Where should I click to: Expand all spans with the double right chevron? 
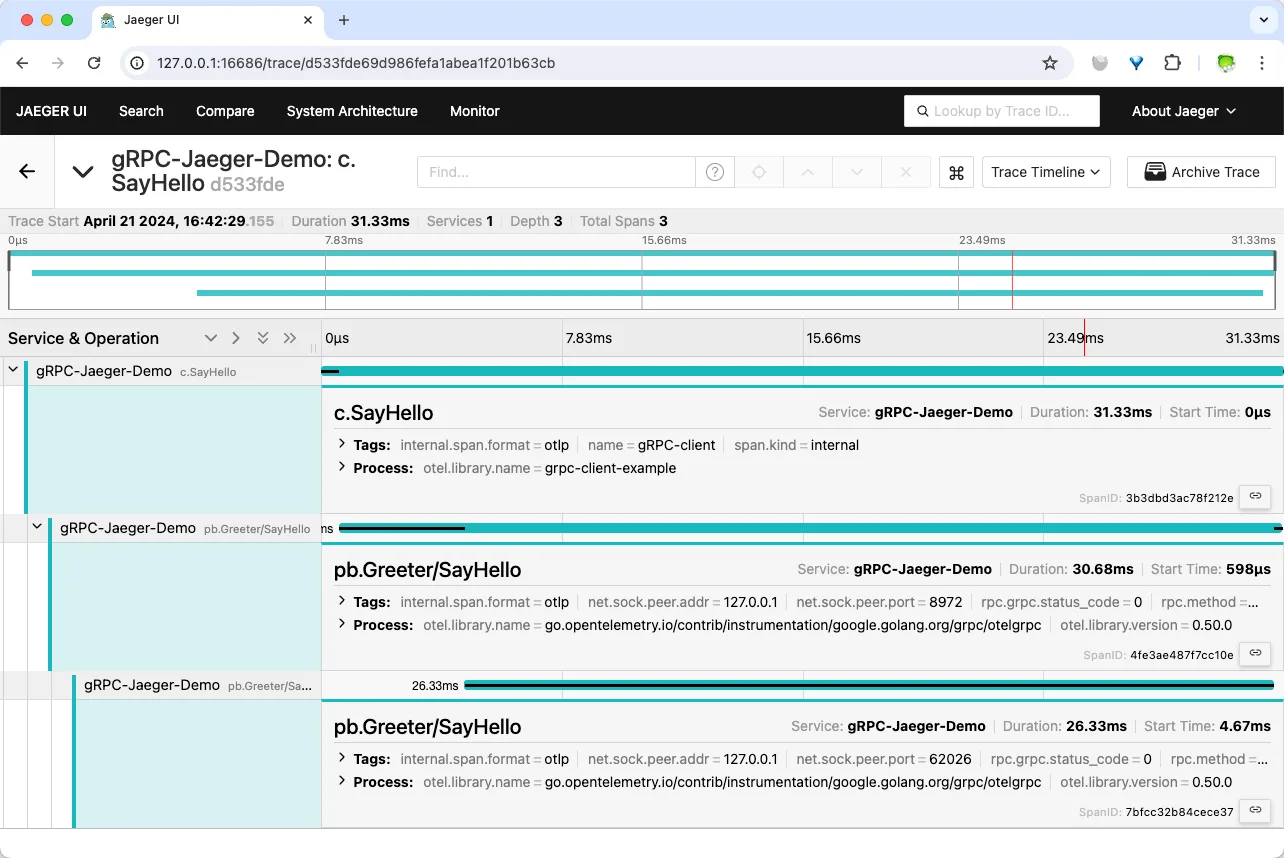coord(290,338)
